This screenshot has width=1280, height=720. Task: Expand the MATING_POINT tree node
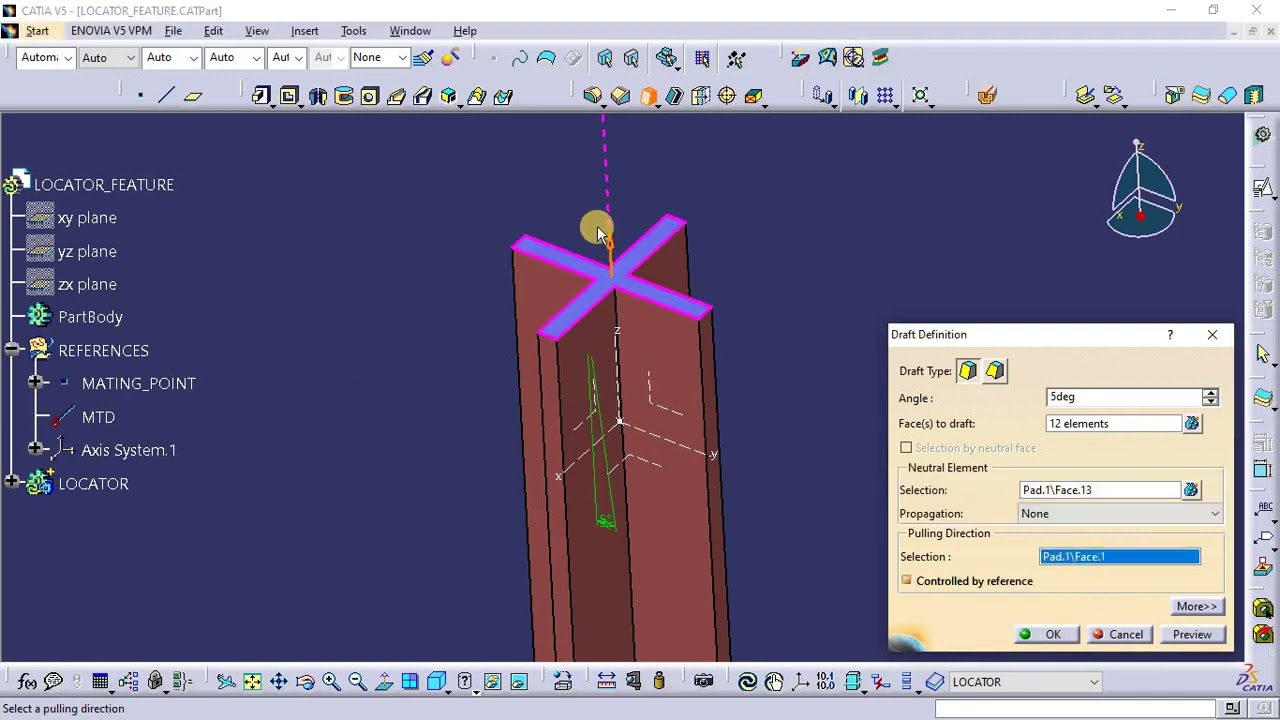pyautogui.click(x=36, y=383)
